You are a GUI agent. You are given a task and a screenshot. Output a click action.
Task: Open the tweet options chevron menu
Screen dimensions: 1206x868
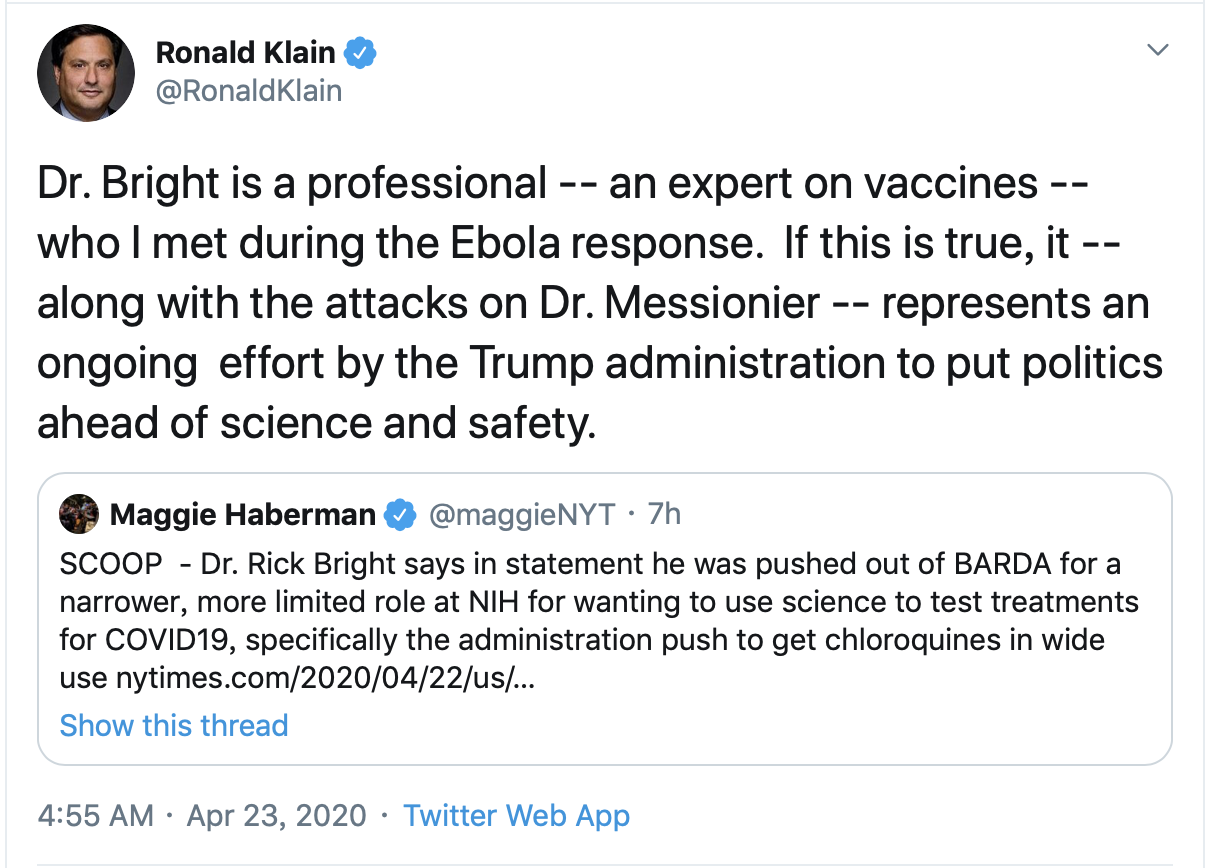click(x=1157, y=50)
